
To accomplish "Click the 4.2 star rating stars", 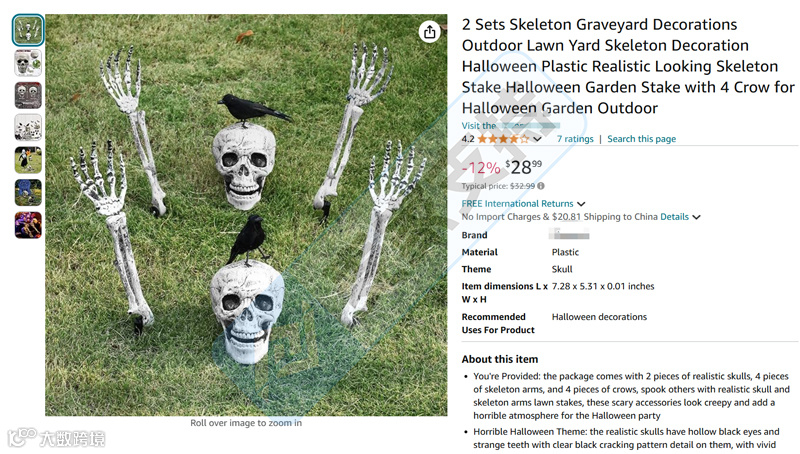I will [x=503, y=139].
